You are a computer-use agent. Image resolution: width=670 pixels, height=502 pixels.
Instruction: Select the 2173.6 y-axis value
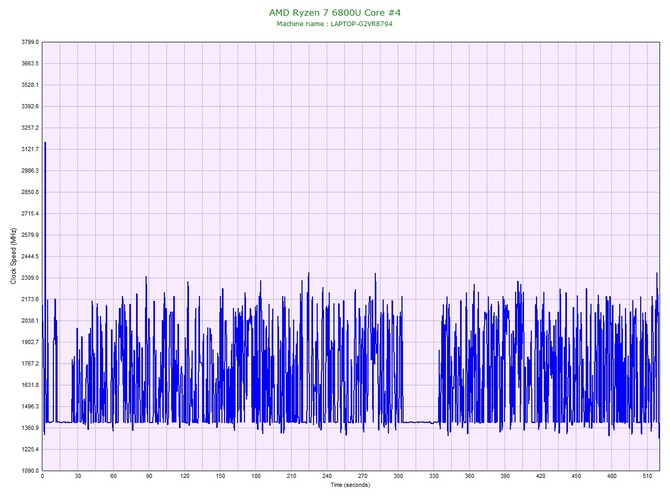[x=30, y=299]
